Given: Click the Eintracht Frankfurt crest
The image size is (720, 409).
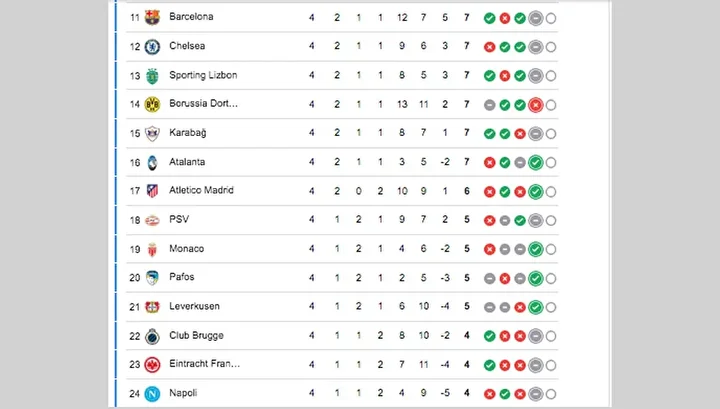Looking at the screenshot, I should coord(152,365).
